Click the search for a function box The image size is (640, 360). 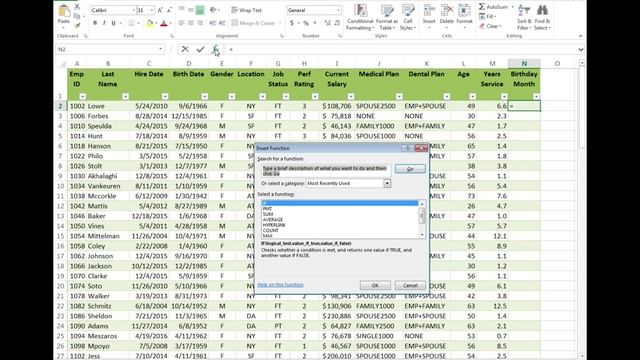326,171
